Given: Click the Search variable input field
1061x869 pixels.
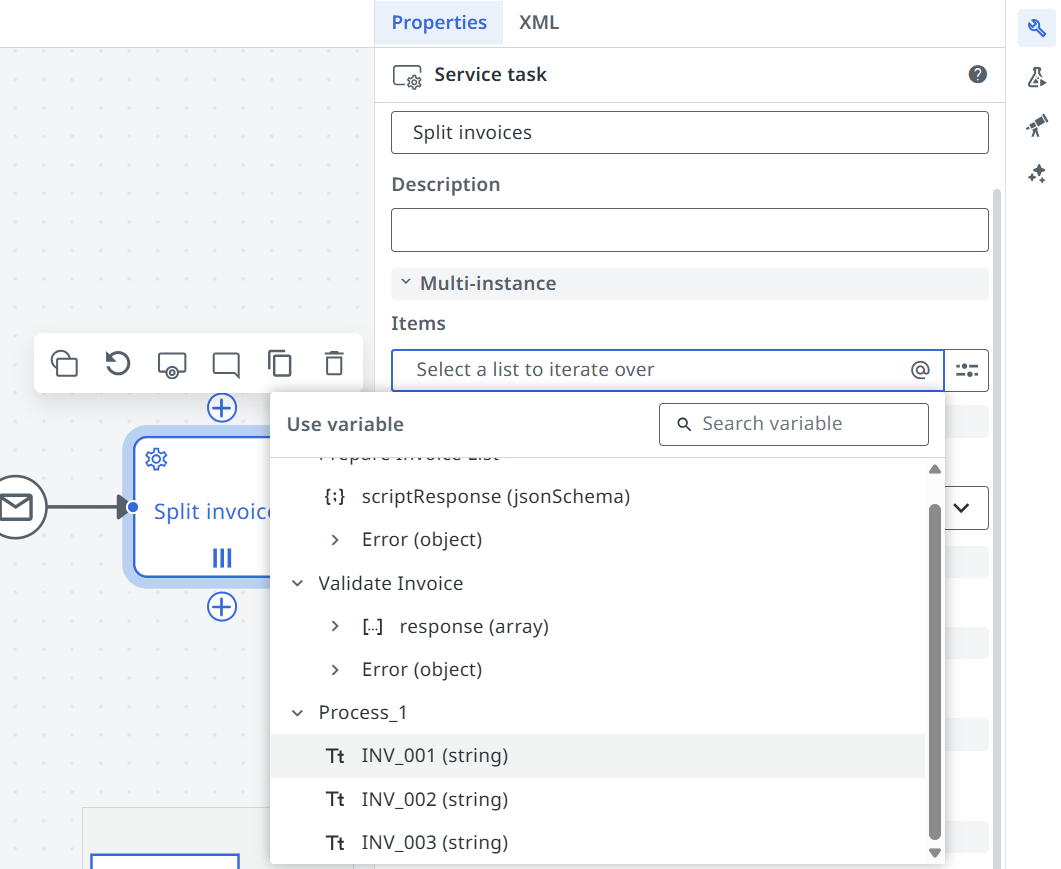Looking at the screenshot, I should coord(794,424).
